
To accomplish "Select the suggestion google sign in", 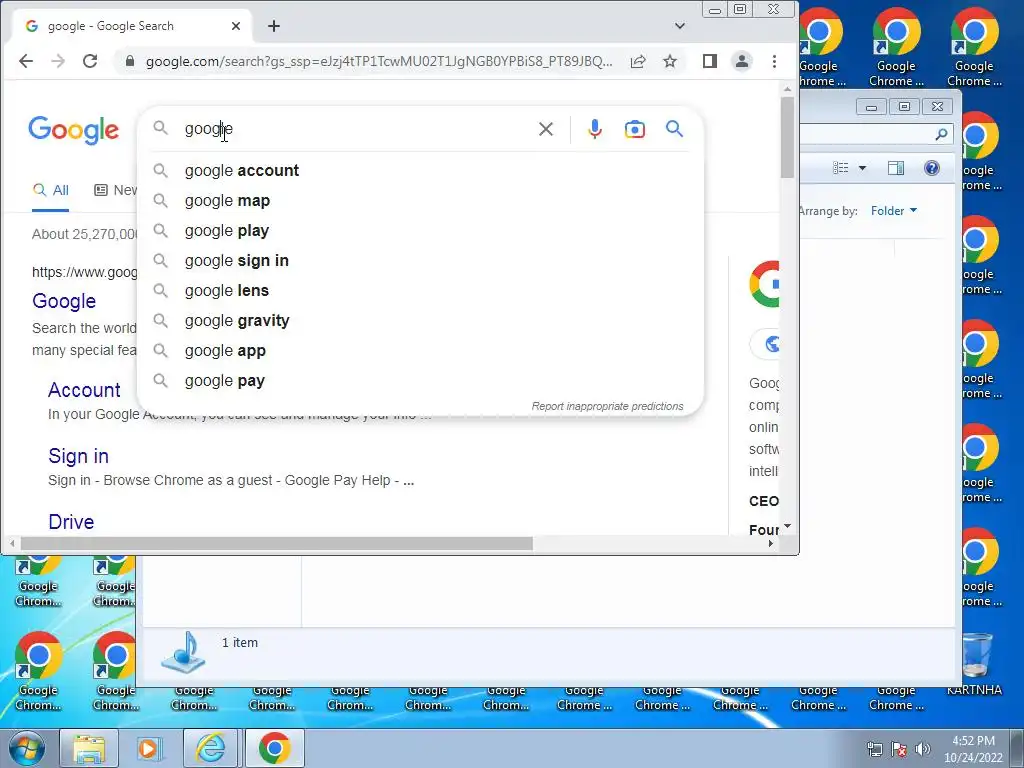I will click(421, 261).
